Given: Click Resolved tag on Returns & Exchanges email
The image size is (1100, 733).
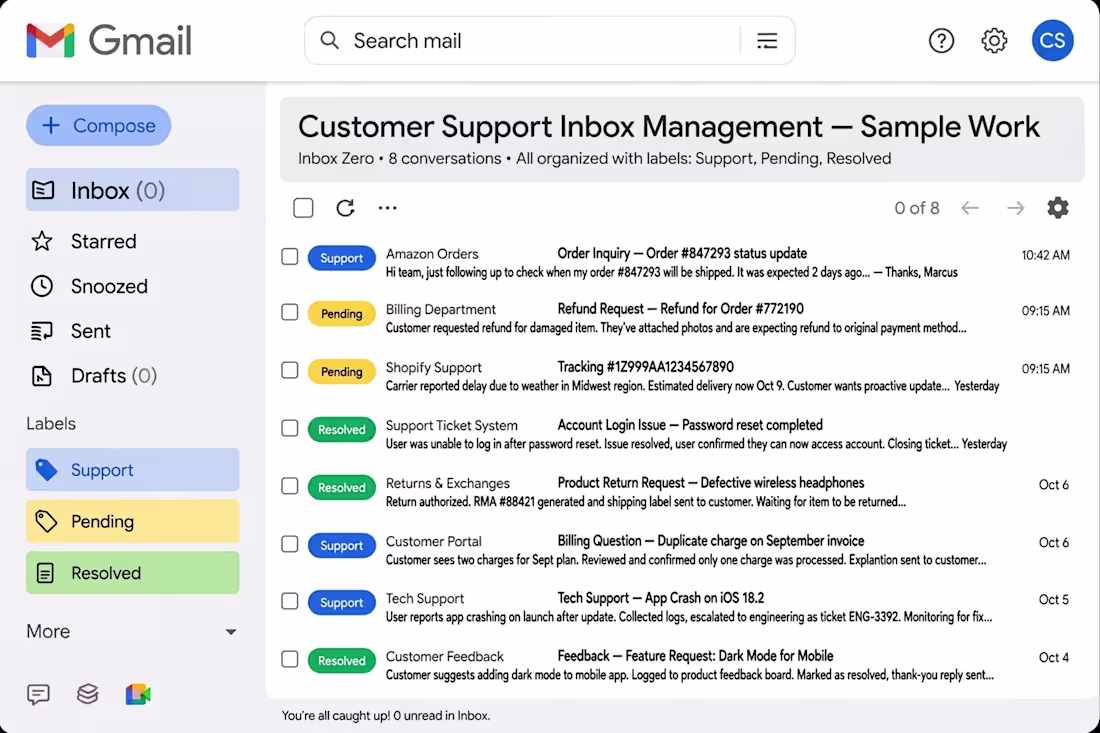Looking at the screenshot, I should click(342, 487).
